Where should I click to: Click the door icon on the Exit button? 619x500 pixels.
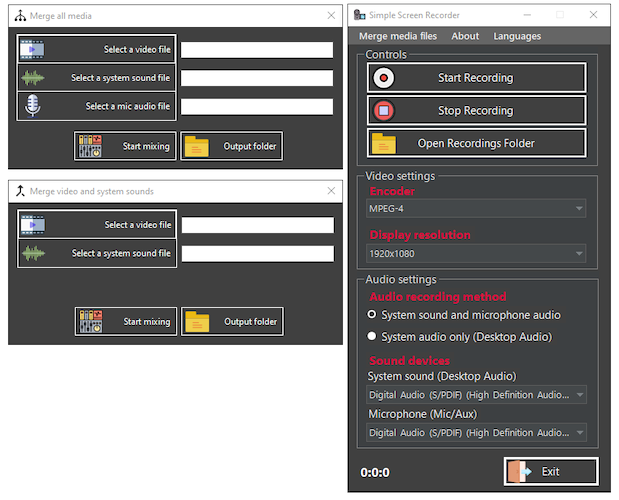tap(520, 472)
